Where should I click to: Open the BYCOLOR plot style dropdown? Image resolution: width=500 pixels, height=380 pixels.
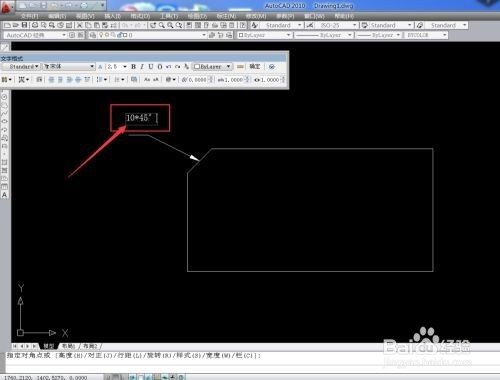coord(426,35)
